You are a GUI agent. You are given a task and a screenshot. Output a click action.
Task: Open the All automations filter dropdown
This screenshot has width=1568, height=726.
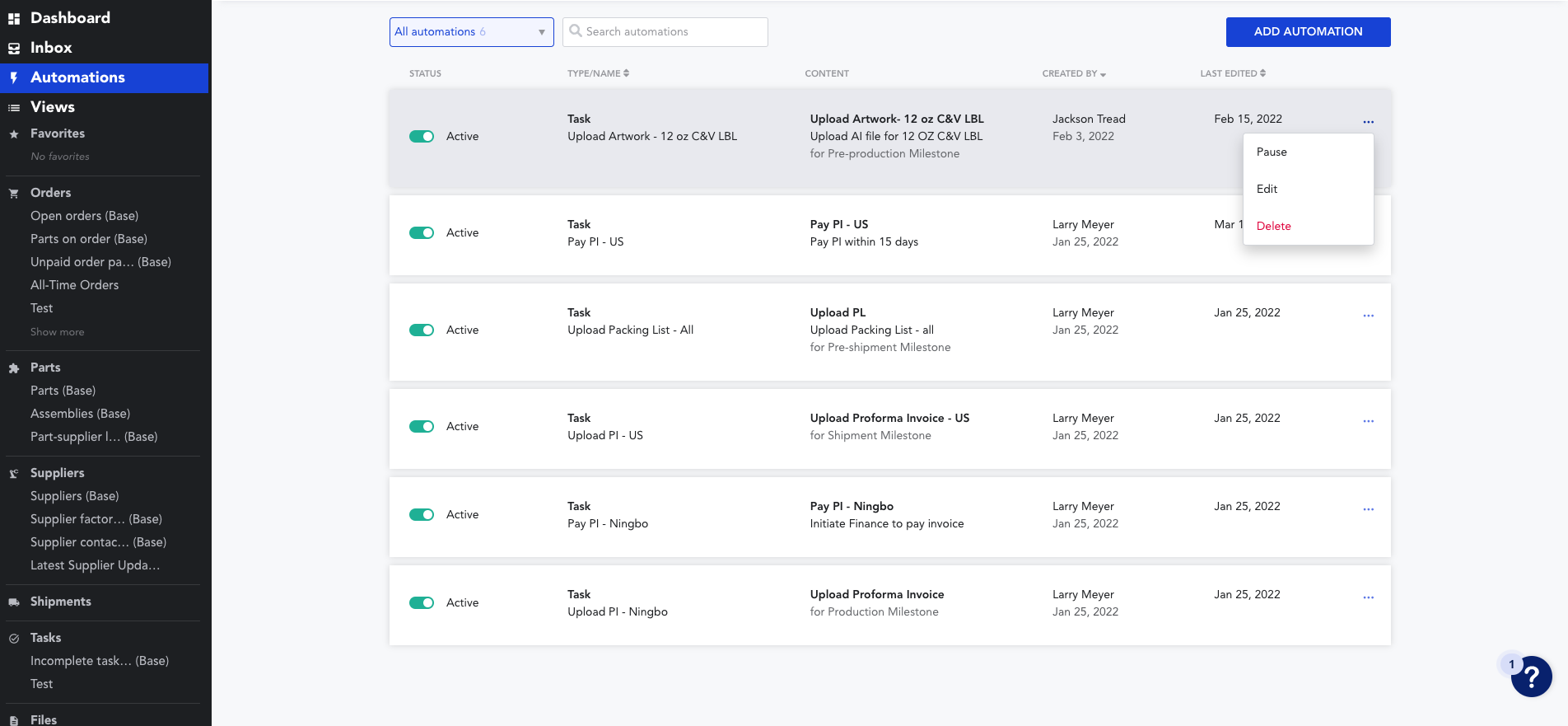[471, 32]
